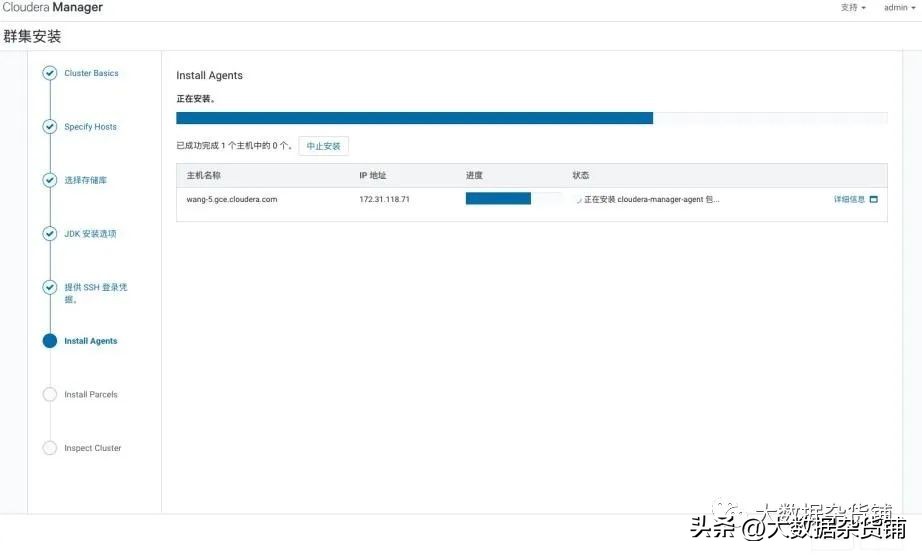Click the 正在安装 status label above progress bar
Image resolution: width=922 pixels, height=555 pixels.
[196, 99]
